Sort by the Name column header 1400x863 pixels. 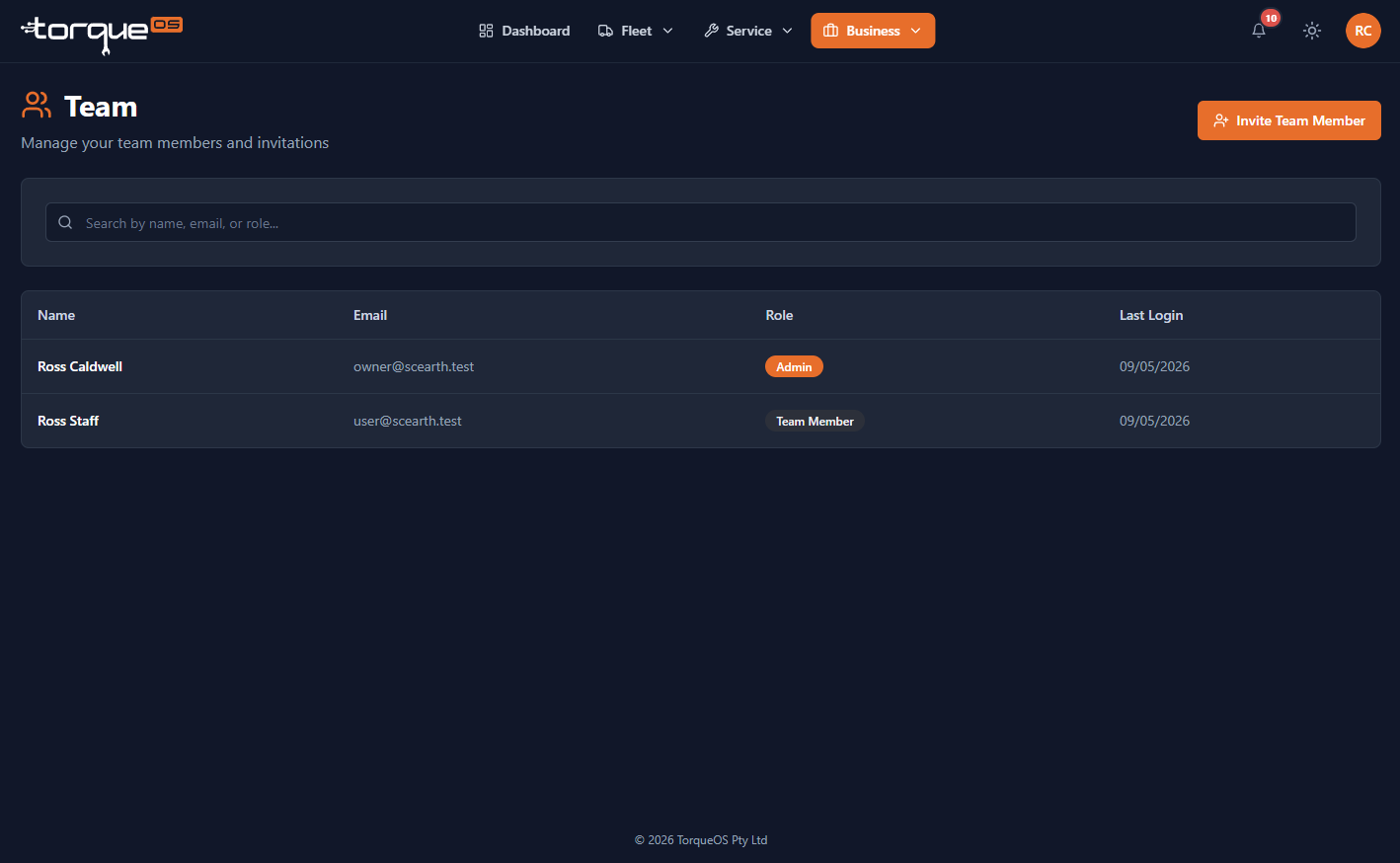click(56, 315)
